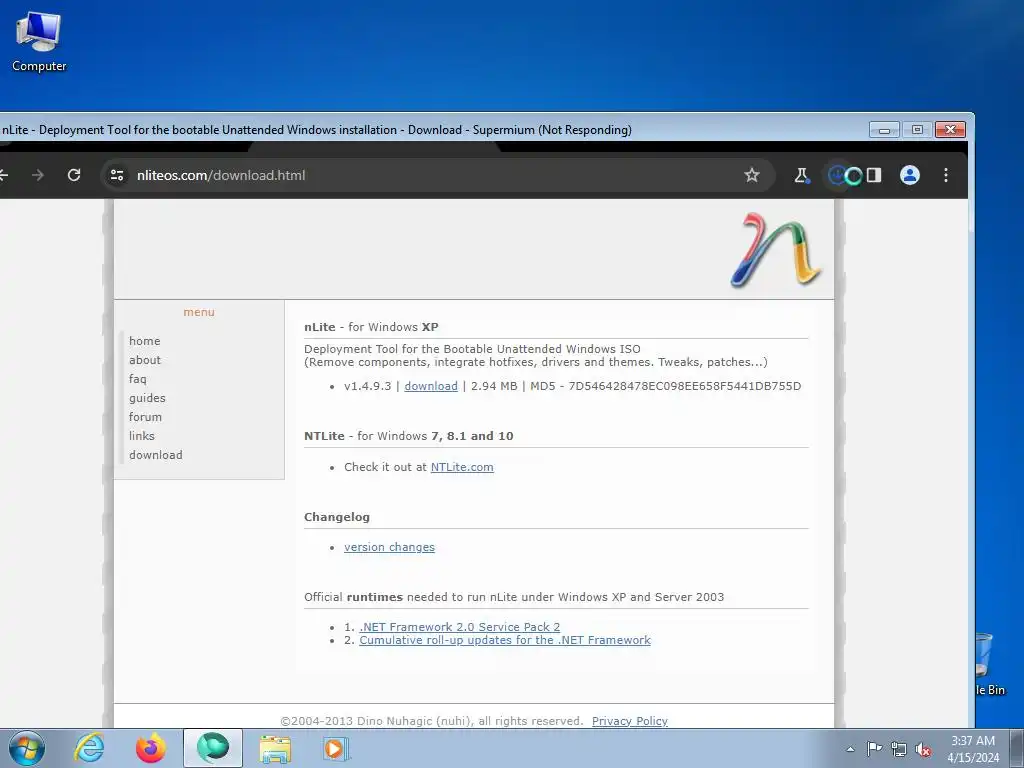Open the experiments flask icon
1024x768 pixels.
(x=801, y=175)
